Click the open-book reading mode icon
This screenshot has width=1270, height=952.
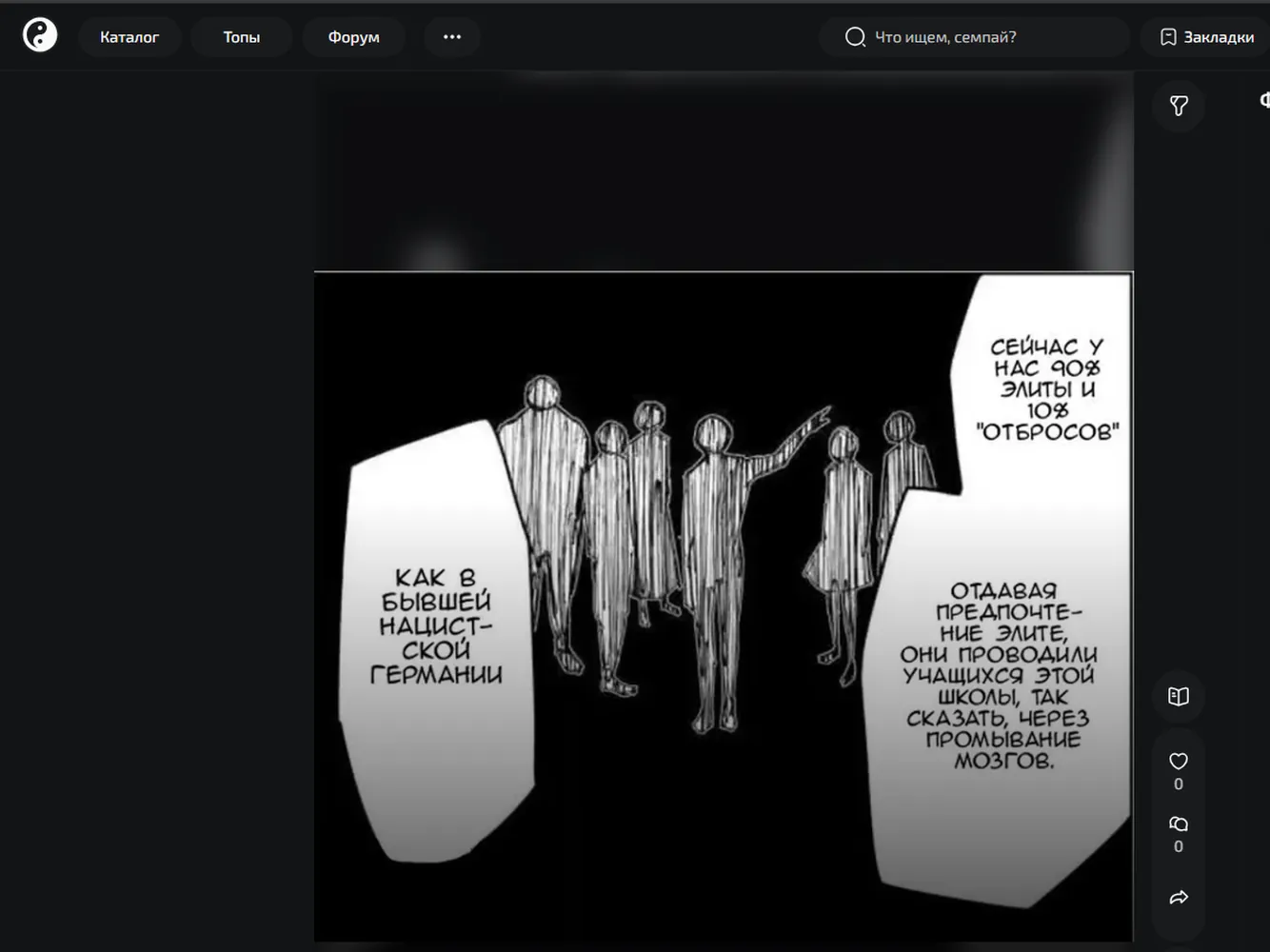pyautogui.click(x=1179, y=696)
